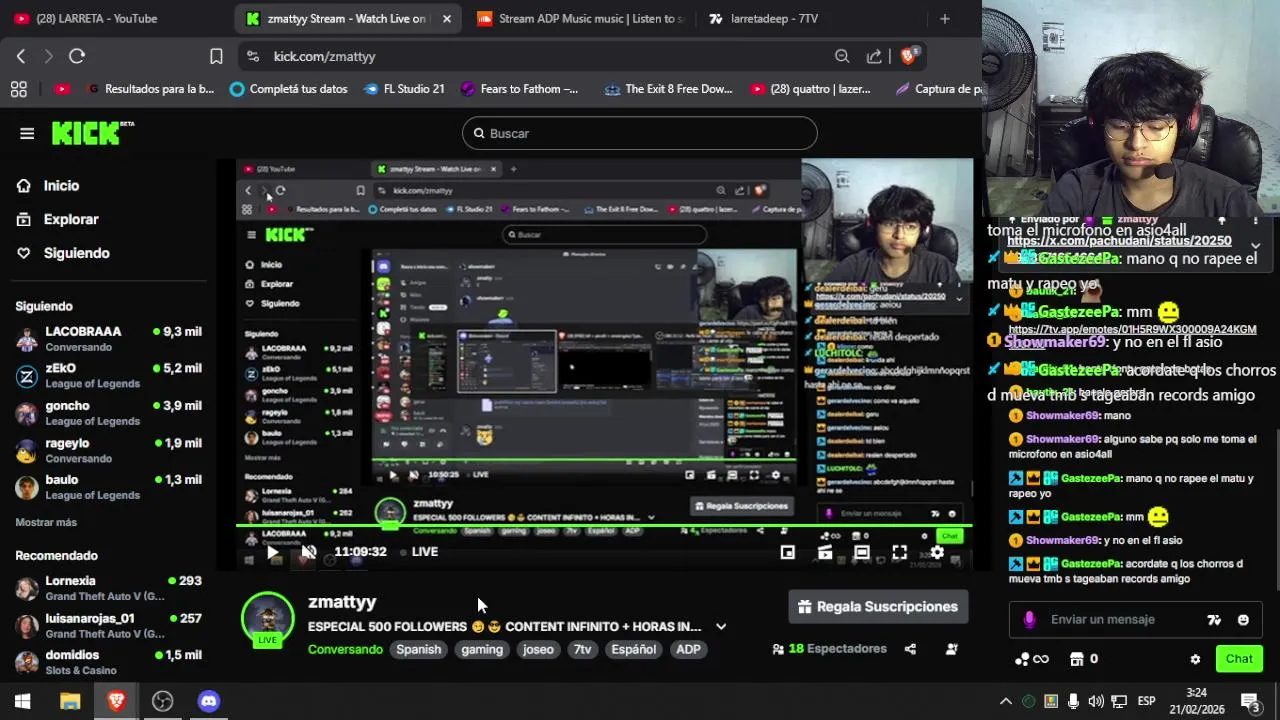Viewport: 1280px width, 720px height.
Task: Expand following list with Mostrar más
Action: click(x=46, y=522)
